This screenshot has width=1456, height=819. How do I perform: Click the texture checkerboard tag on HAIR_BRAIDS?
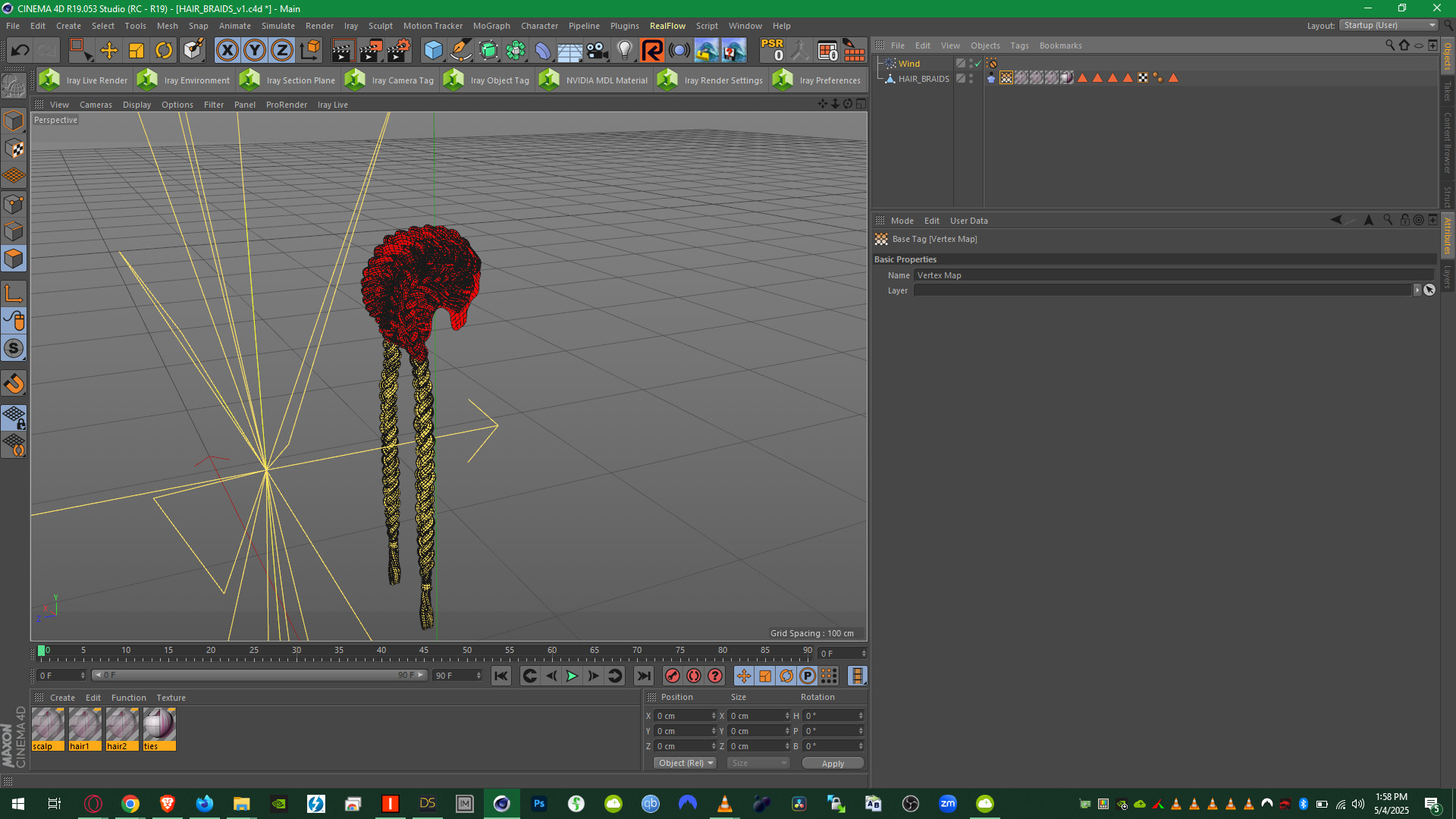coord(1143,78)
